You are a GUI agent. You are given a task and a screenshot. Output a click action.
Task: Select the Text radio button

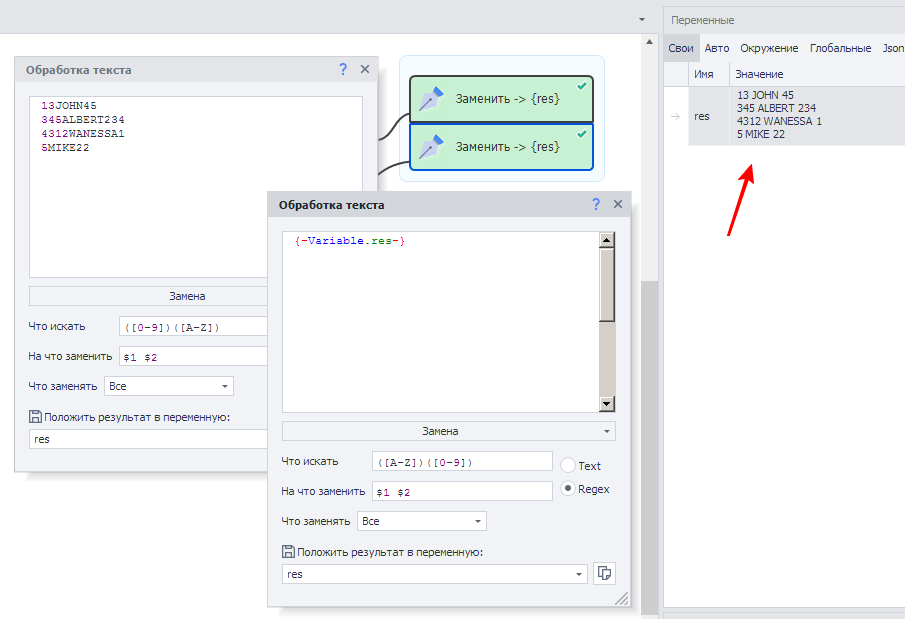tap(568, 466)
